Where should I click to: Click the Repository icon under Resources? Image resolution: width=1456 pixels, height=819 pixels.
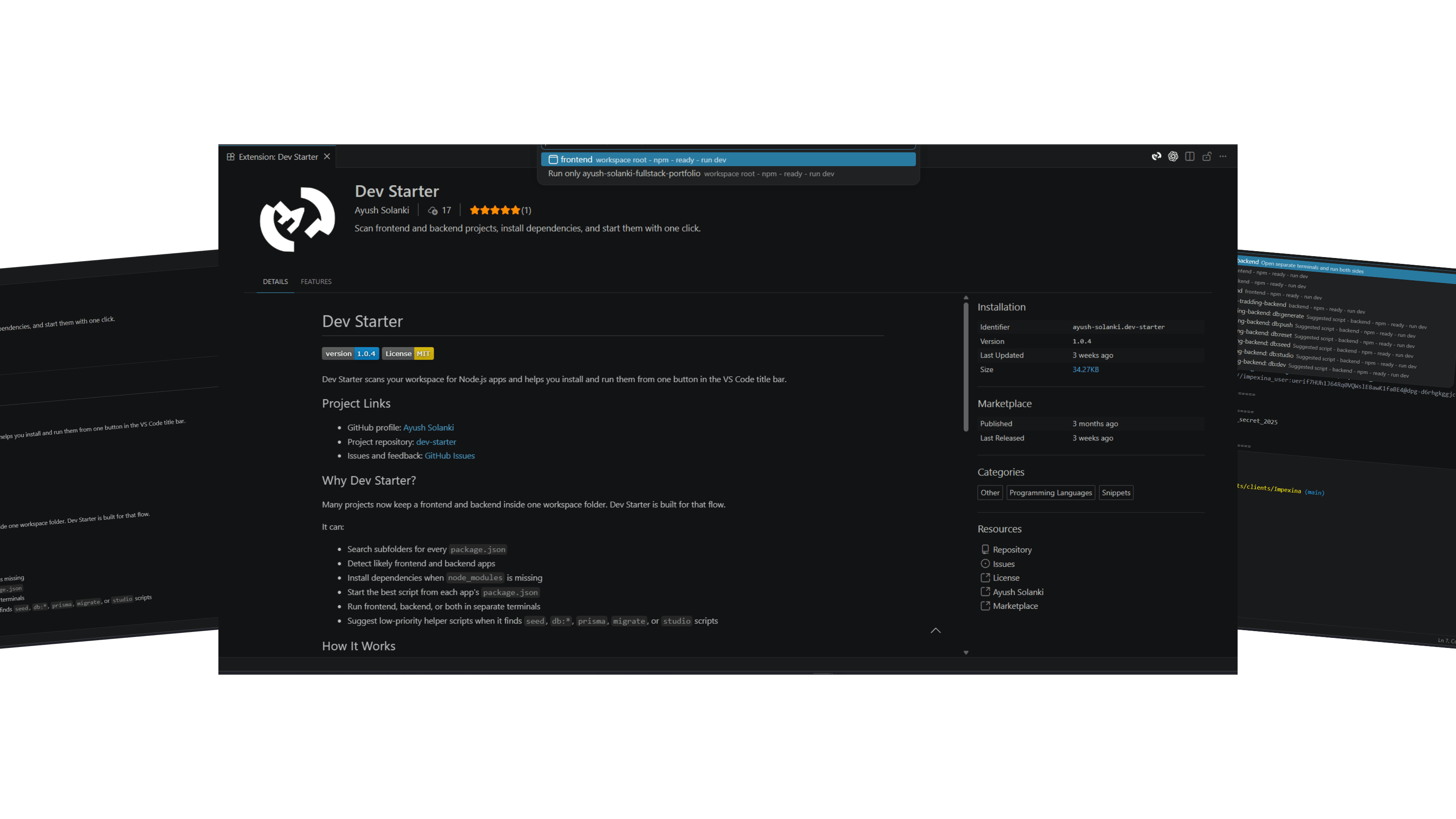click(x=985, y=549)
